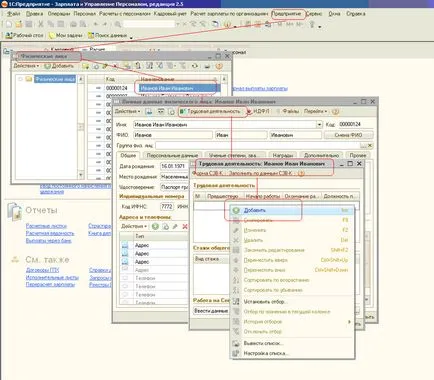Viewport: 434px width, 380px height.
Task: Open the Персонал menu
Action: (85, 14)
